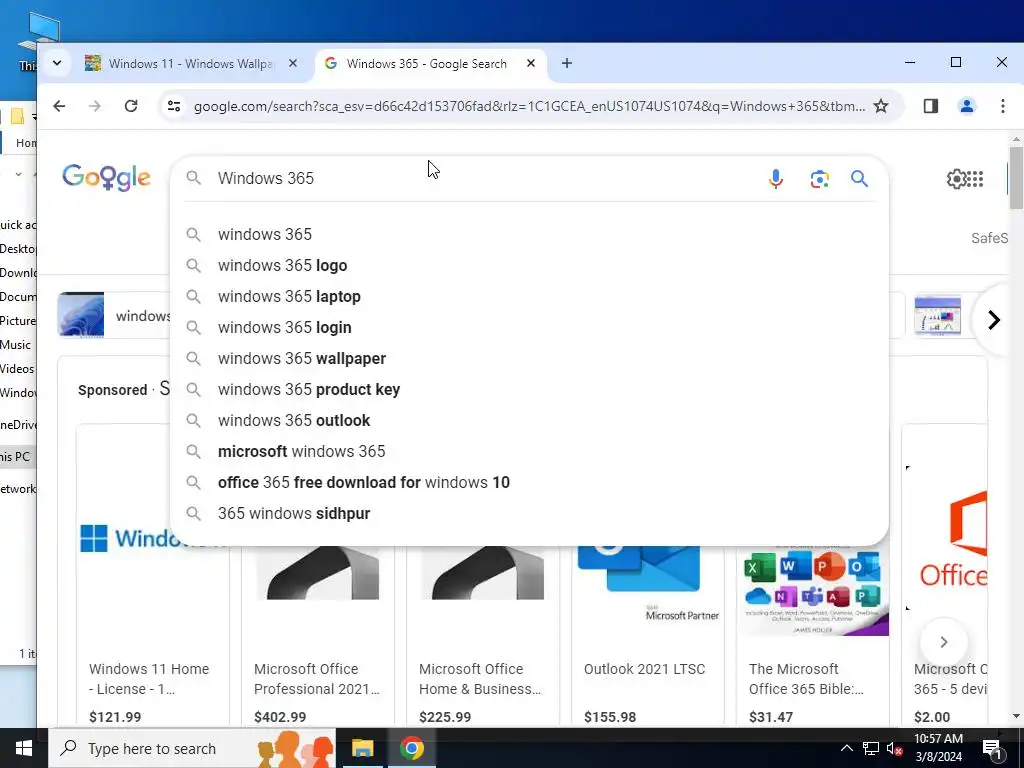Open site information icon in address bar
The width and height of the screenshot is (1024, 768).
click(x=174, y=106)
